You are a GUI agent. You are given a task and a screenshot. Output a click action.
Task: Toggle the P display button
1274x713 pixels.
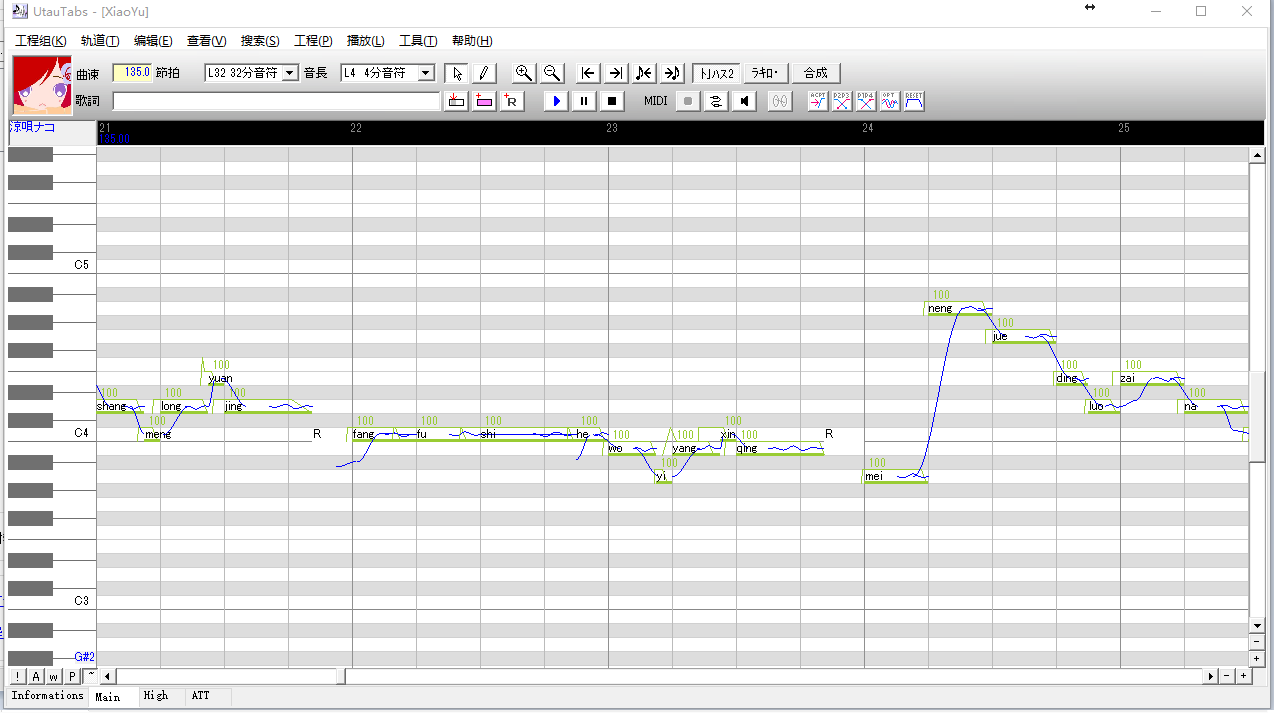pos(72,676)
